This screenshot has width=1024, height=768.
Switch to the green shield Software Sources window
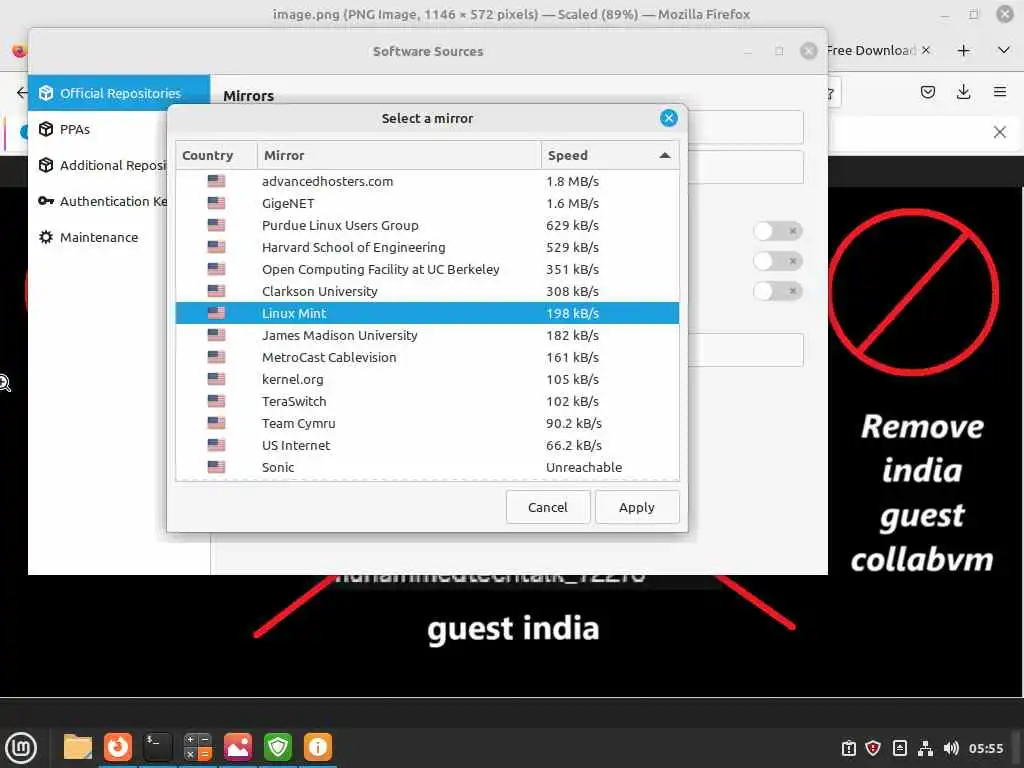coord(278,747)
